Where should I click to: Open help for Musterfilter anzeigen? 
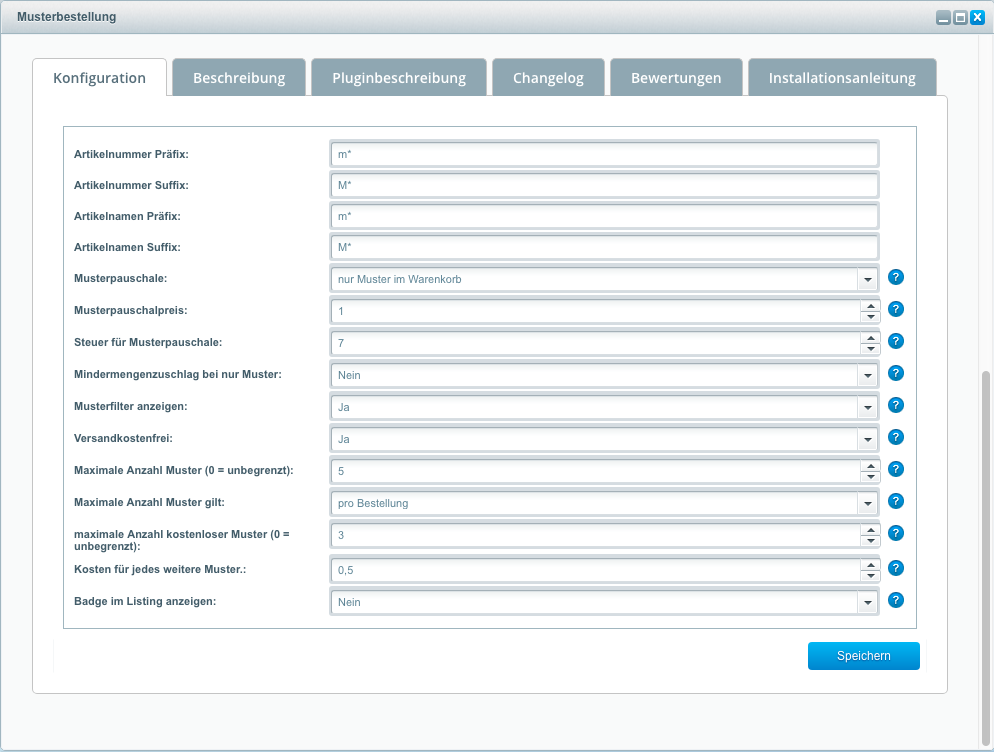pyautogui.click(x=896, y=405)
